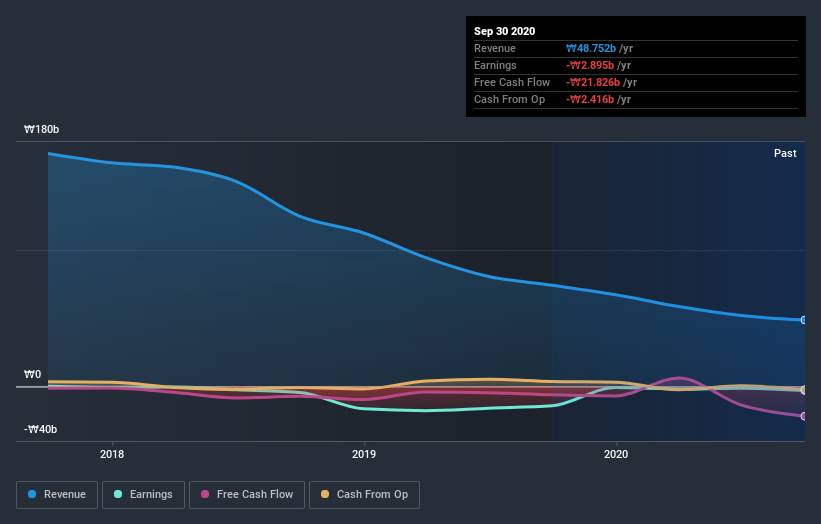Viewport: 821px width, 524px height.
Task: Click the ₩0 y-axis label
Action: point(32,374)
